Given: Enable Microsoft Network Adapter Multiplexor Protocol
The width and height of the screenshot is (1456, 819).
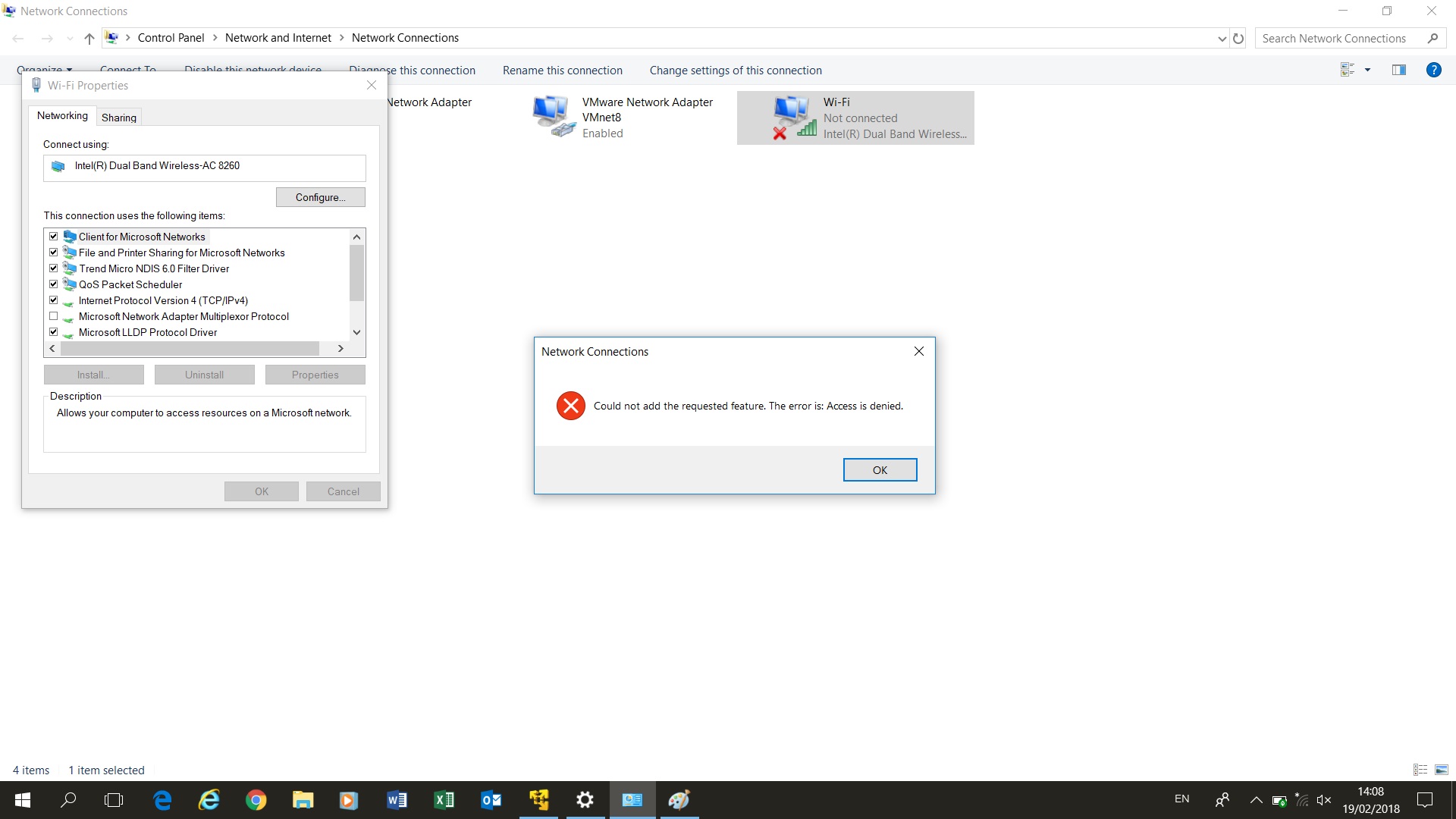Looking at the screenshot, I should click(53, 316).
